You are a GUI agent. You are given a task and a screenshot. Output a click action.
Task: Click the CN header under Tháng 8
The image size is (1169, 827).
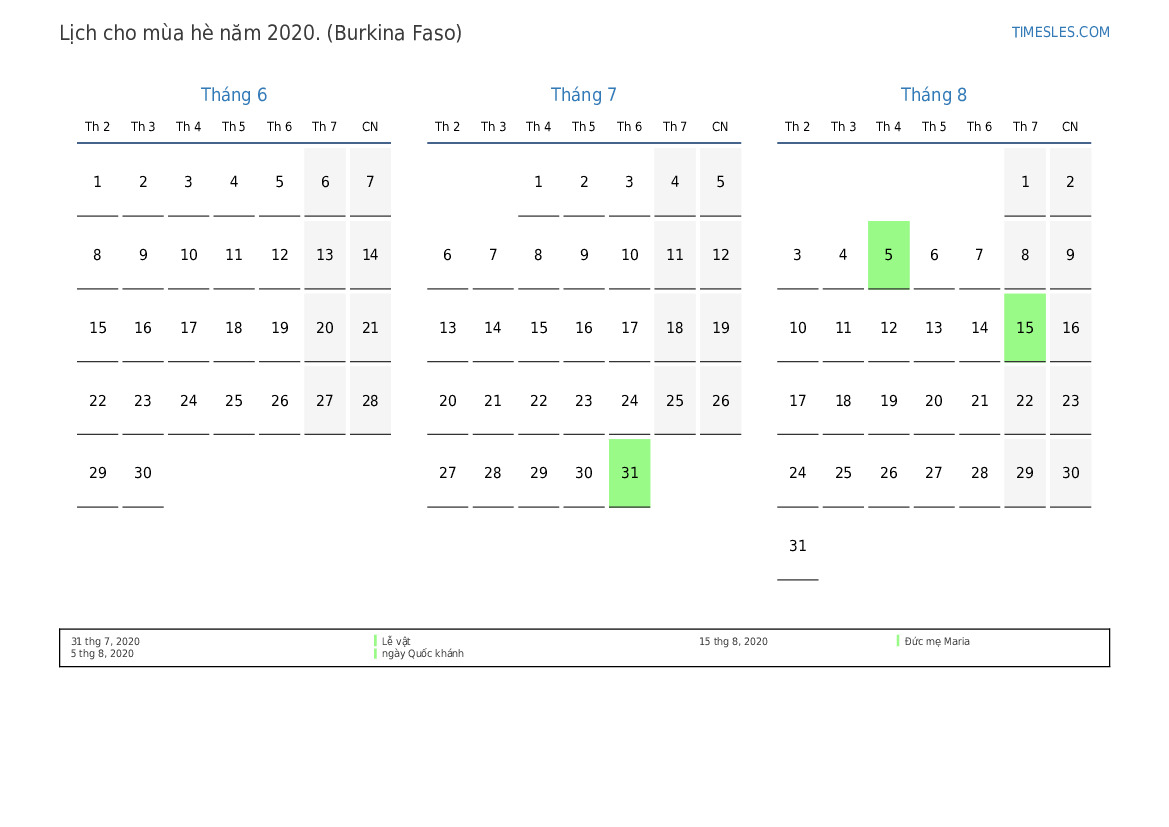click(1070, 127)
